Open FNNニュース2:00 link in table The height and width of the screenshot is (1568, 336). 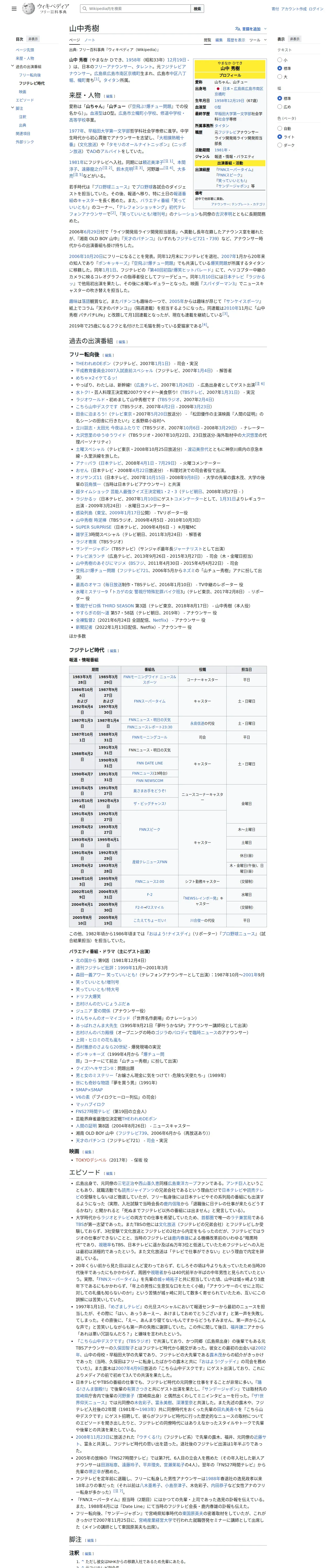pyautogui.click(x=149, y=881)
